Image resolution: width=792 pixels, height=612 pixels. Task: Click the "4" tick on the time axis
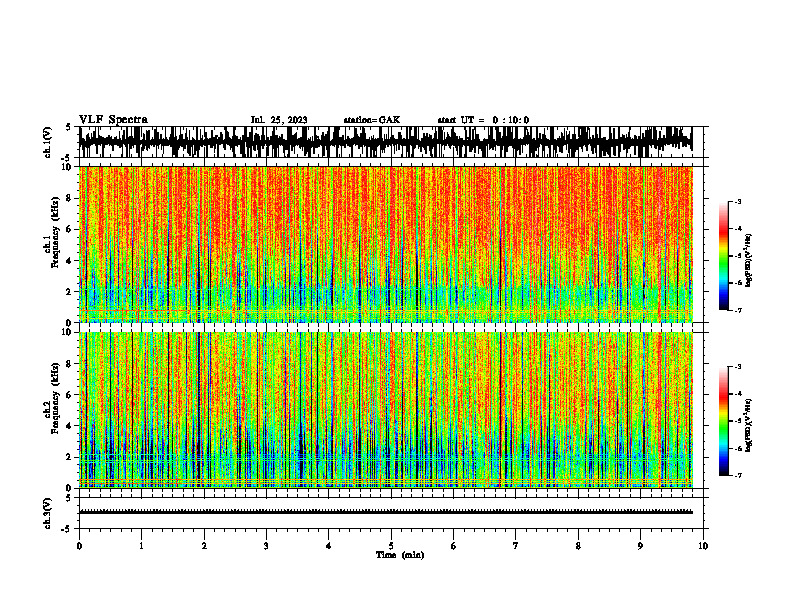[328, 546]
